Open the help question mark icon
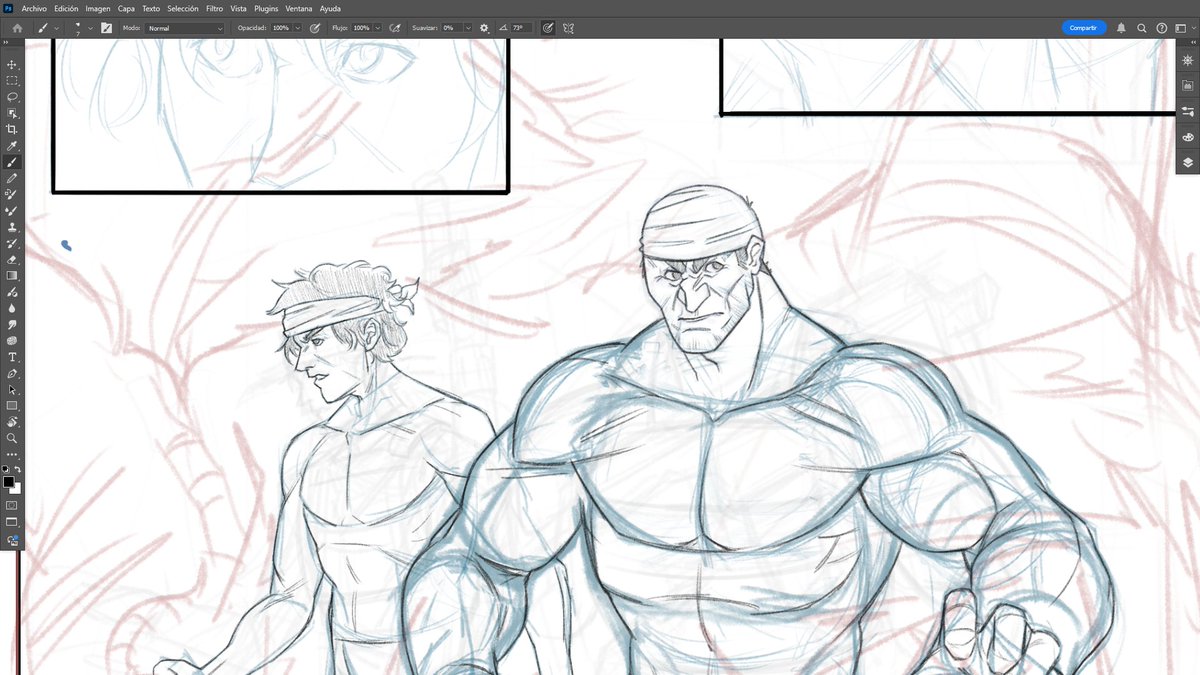The image size is (1200, 675). click(1162, 28)
